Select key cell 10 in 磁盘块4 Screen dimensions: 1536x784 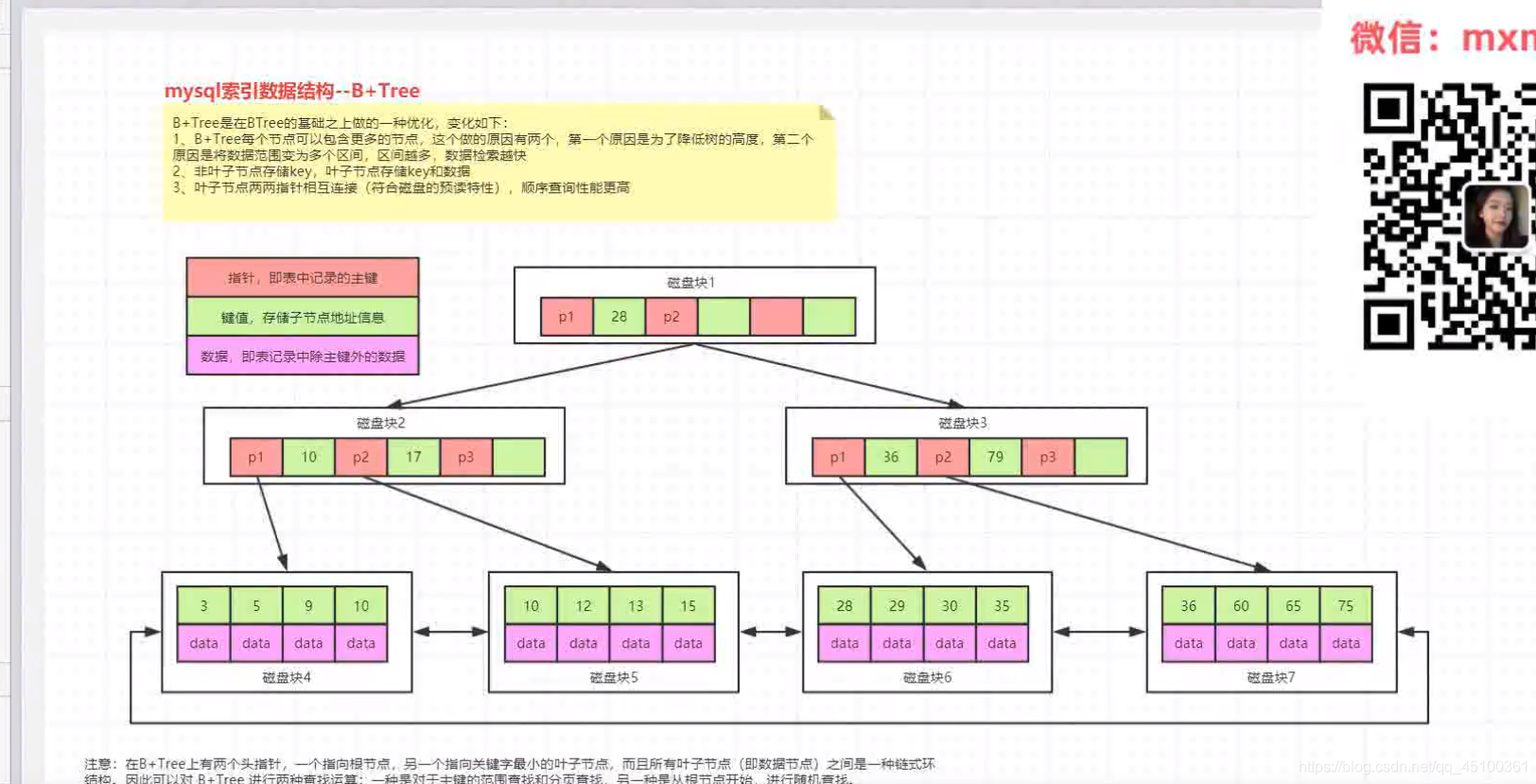pyautogui.click(x=361, y=605)
